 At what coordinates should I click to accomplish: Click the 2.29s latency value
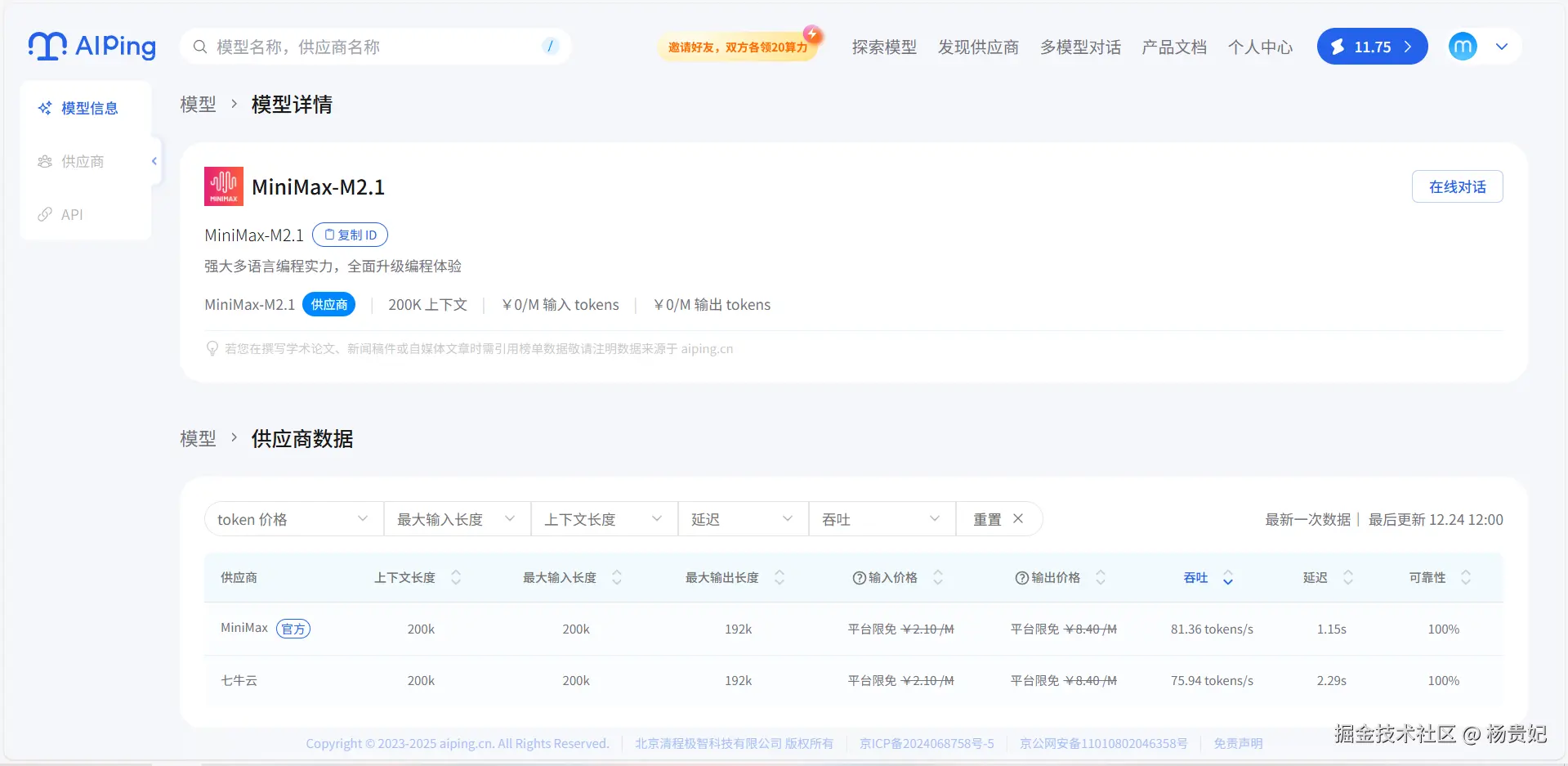pos(1331,680)
